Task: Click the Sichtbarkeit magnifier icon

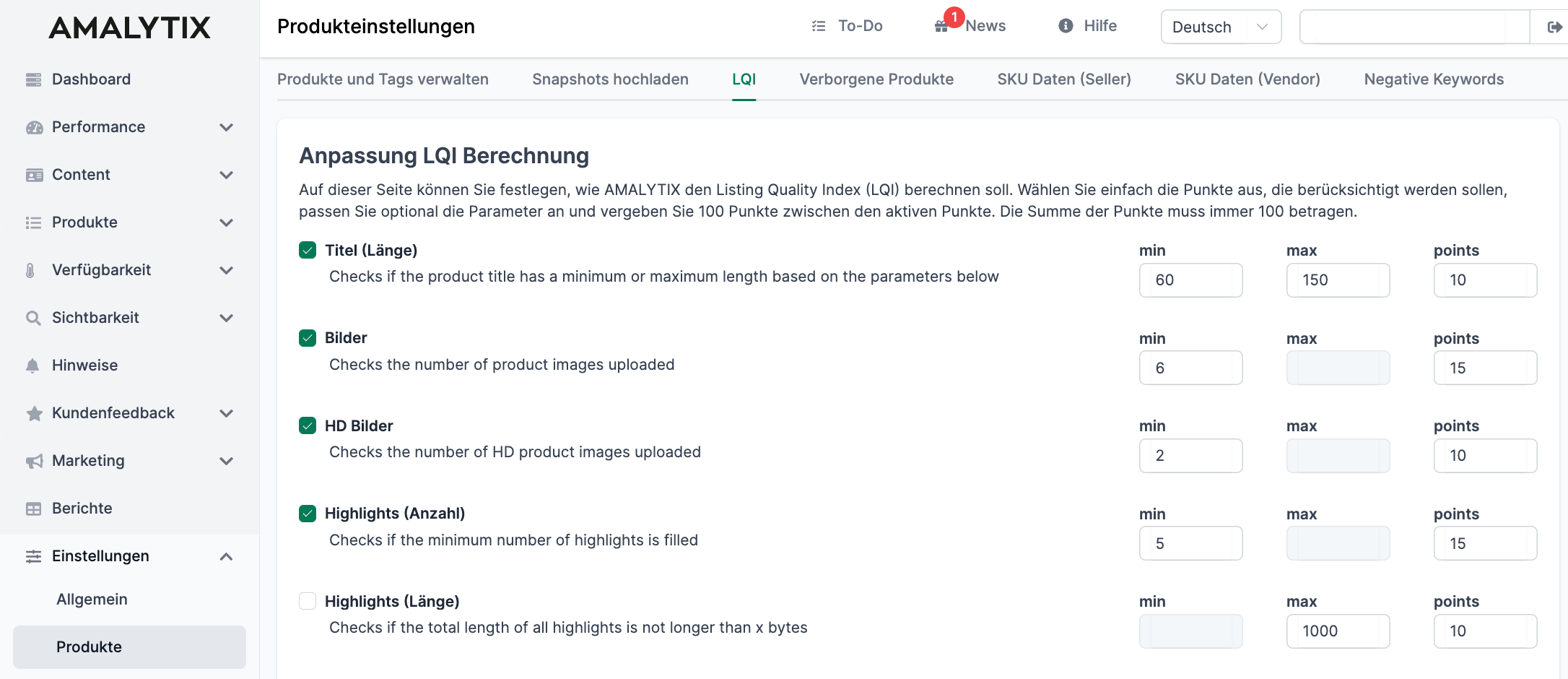Action: click(x=33, y=318)
